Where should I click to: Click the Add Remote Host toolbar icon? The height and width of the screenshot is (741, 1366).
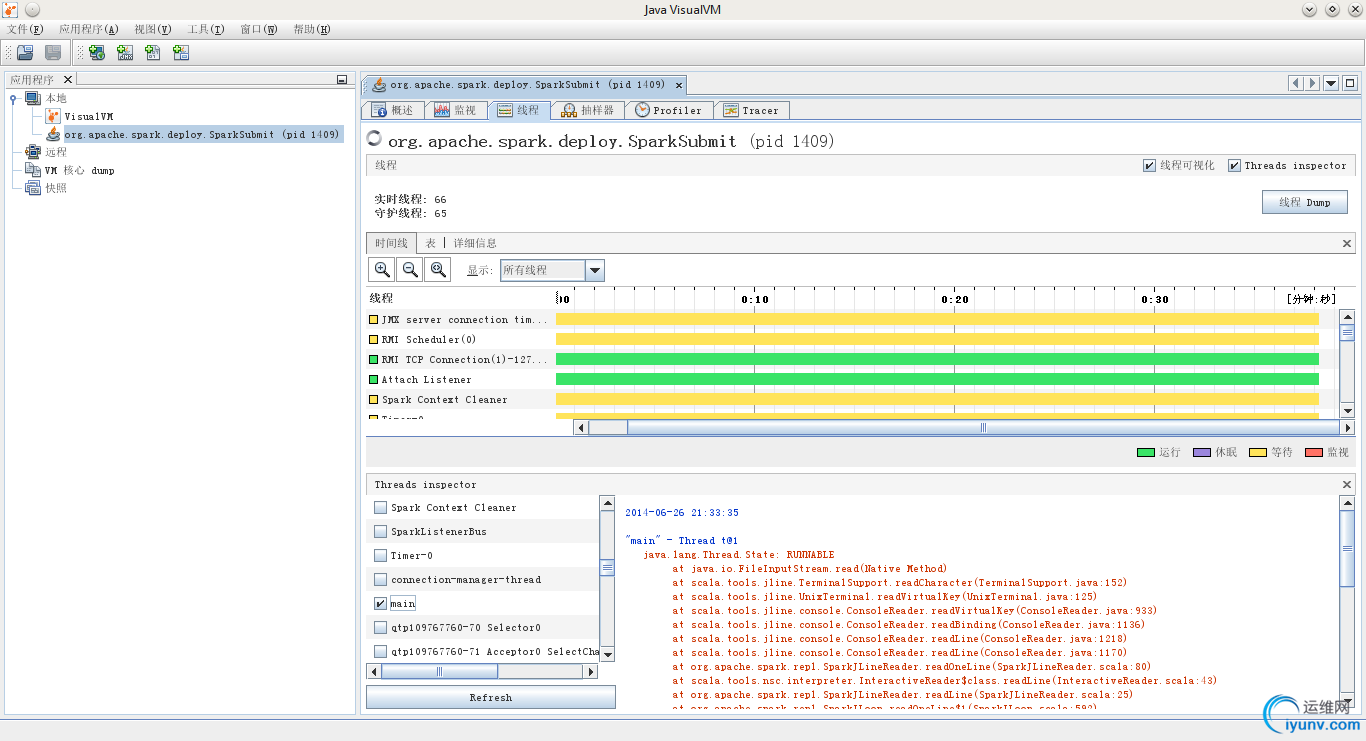click(97, 53)
